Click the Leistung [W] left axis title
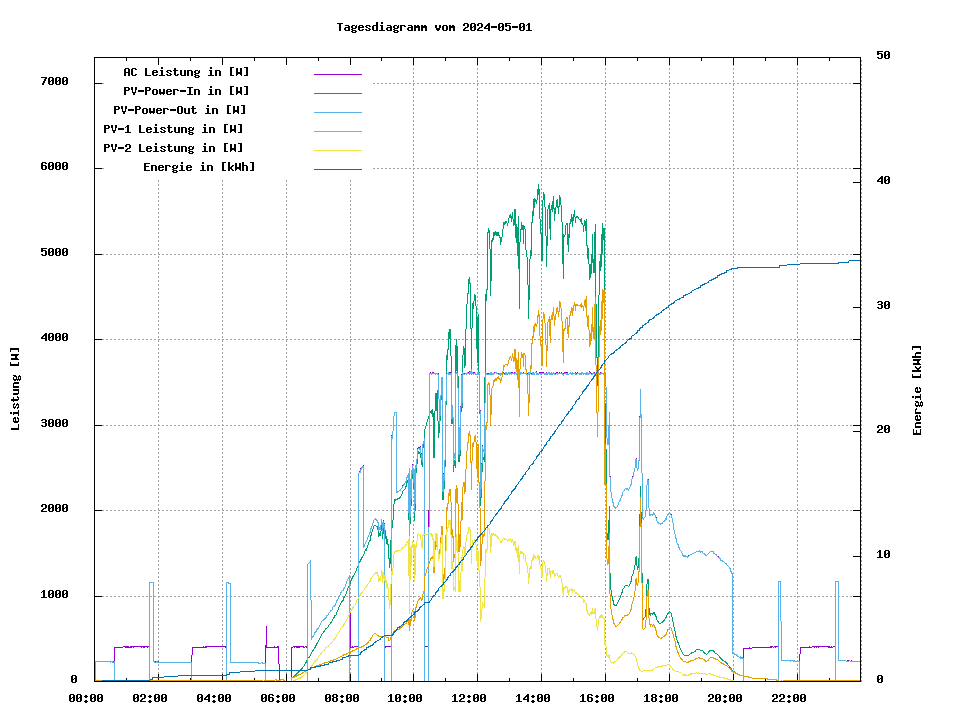960x720 pixels. [15, 389]
